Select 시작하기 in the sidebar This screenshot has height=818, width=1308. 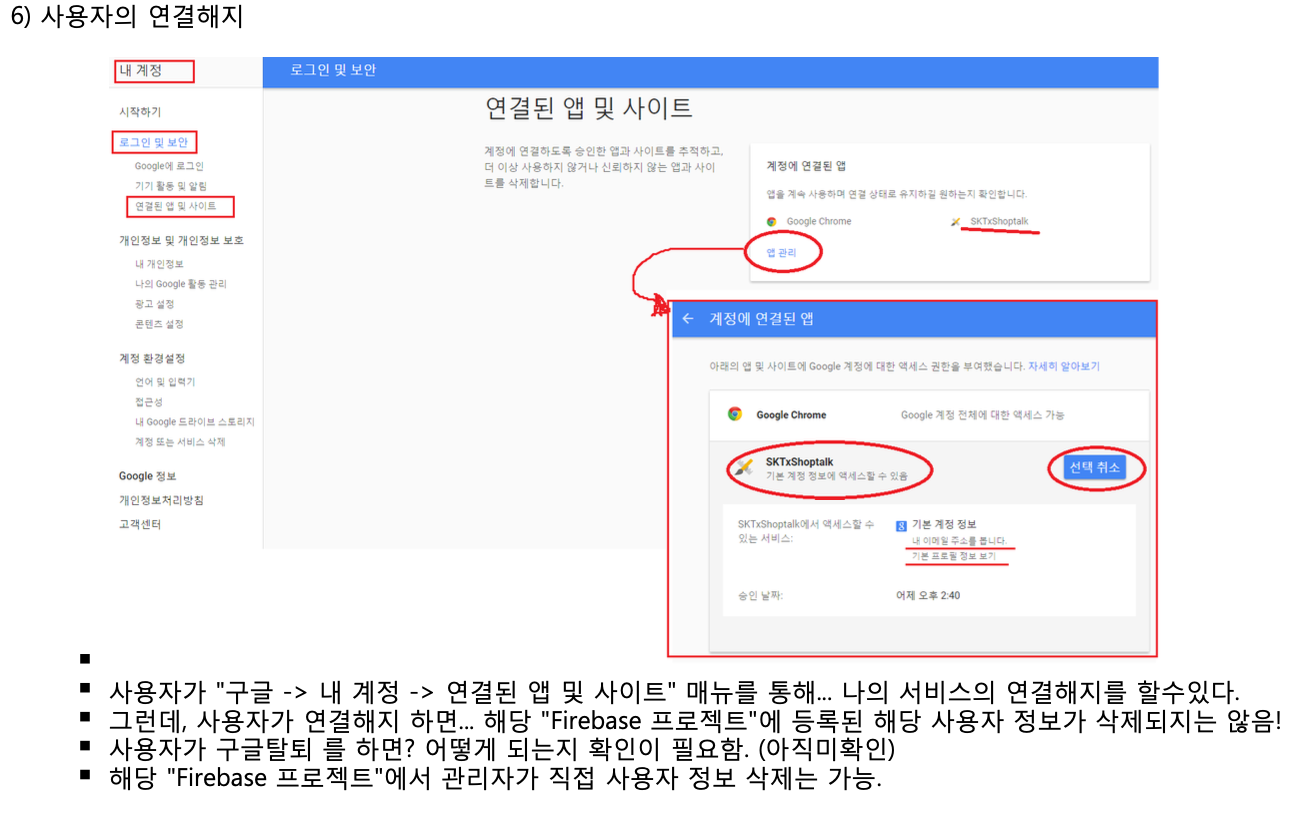click(x=140, y=112)
